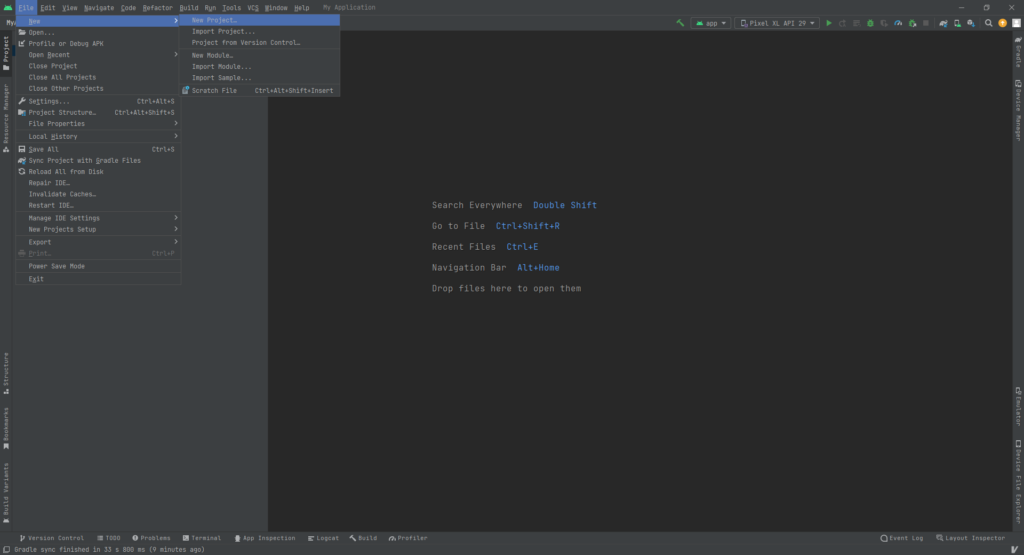Viewport: 1024px width, 555px height.
Task: Open the Device Manager side tab on the right
Action: click(x=1017, y=110)
